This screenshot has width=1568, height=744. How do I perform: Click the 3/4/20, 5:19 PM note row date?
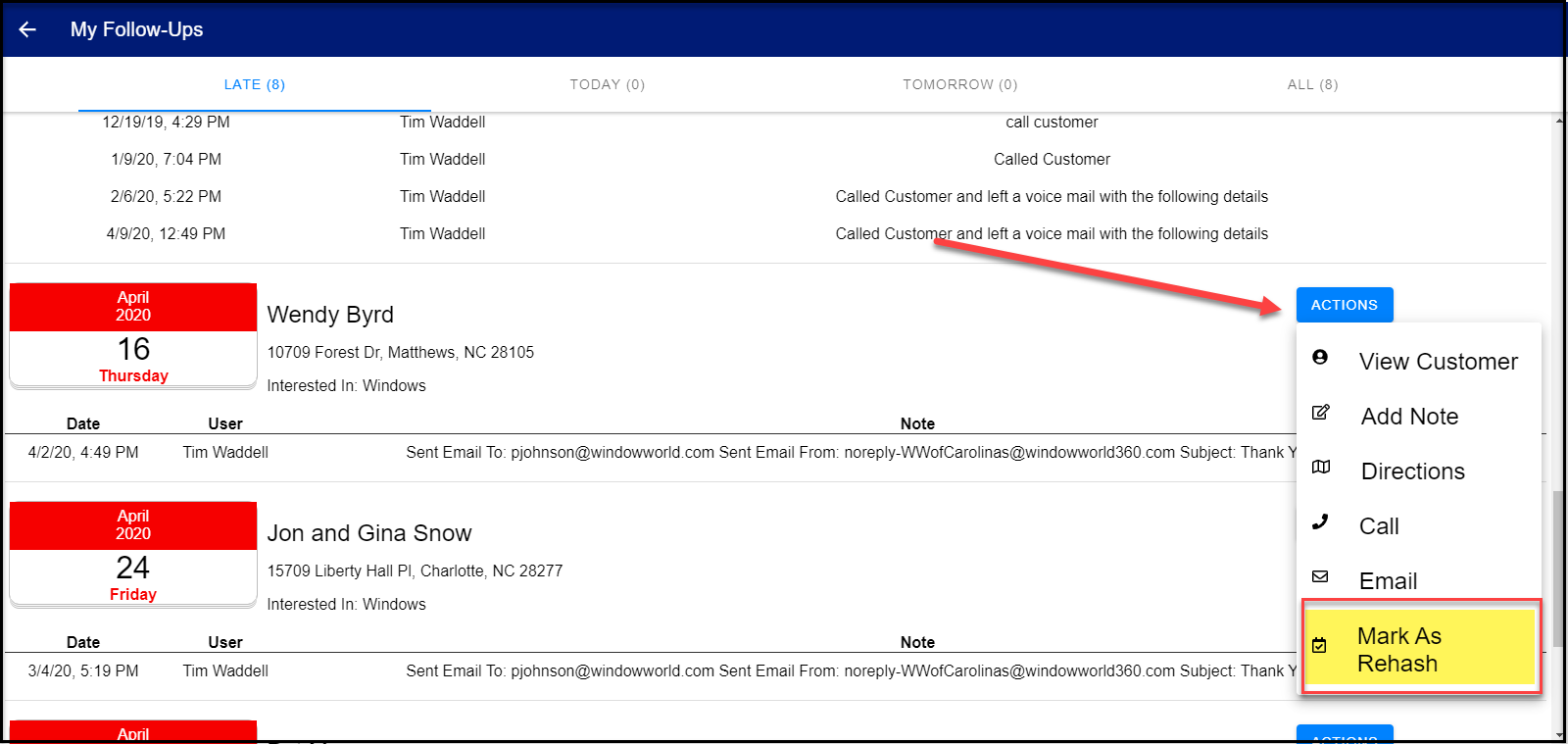(83, 670)
